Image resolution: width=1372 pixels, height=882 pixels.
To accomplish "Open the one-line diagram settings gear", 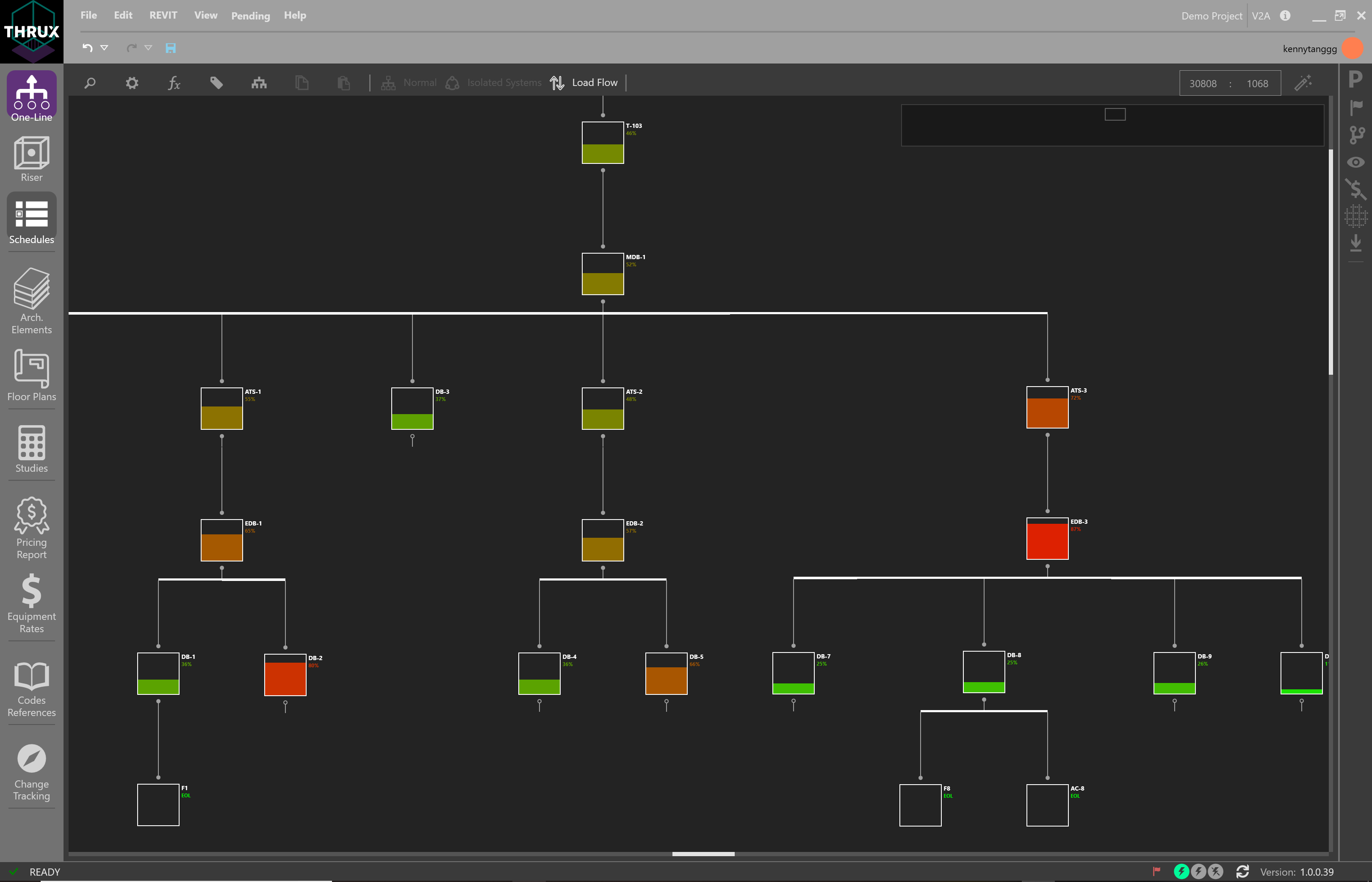I will point(132,83).
